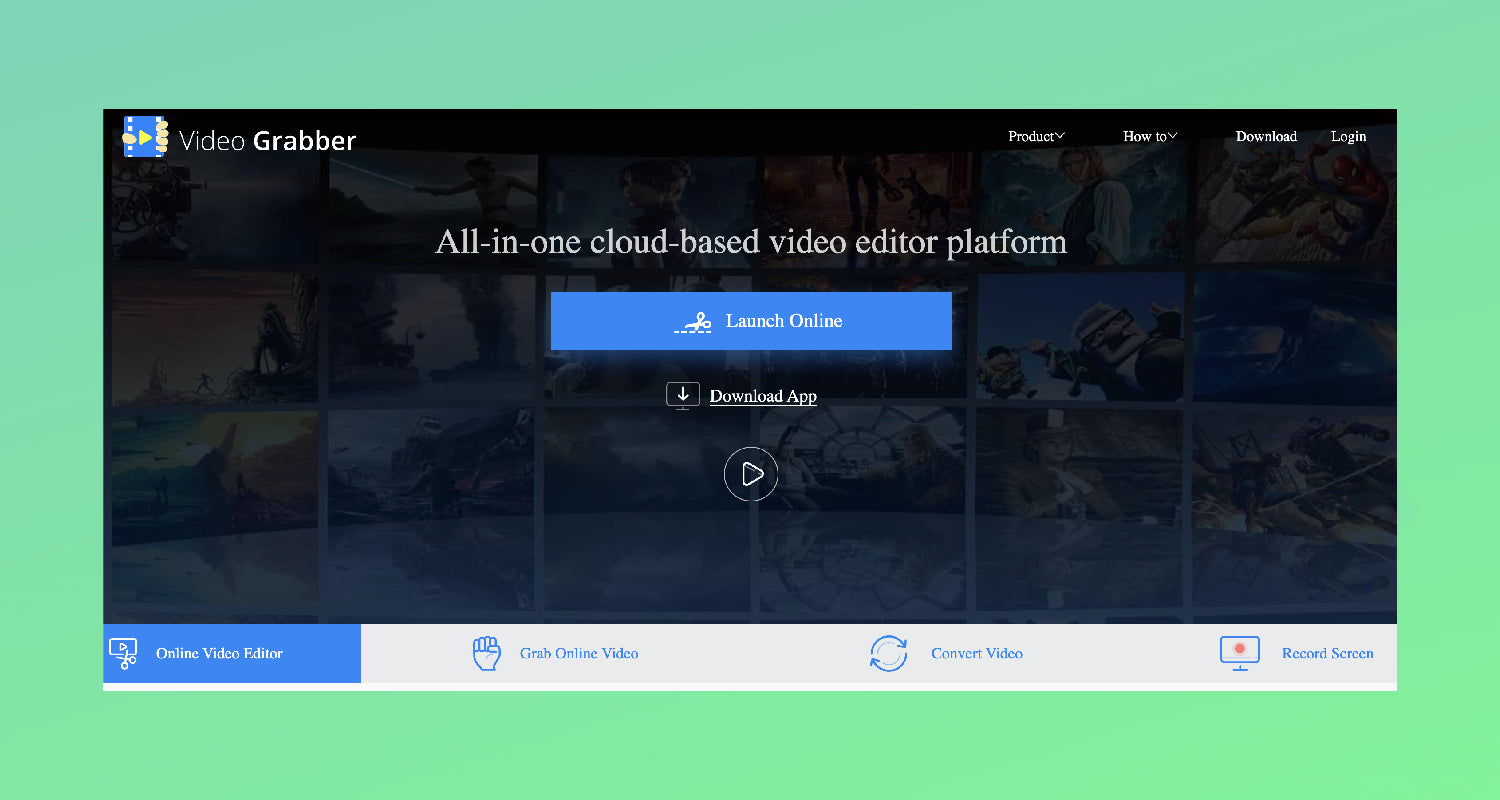The height and width of the screenshot is (800, 1500).
Task: Click the fist icon for Grab Online Video
Action: (486, 654)
